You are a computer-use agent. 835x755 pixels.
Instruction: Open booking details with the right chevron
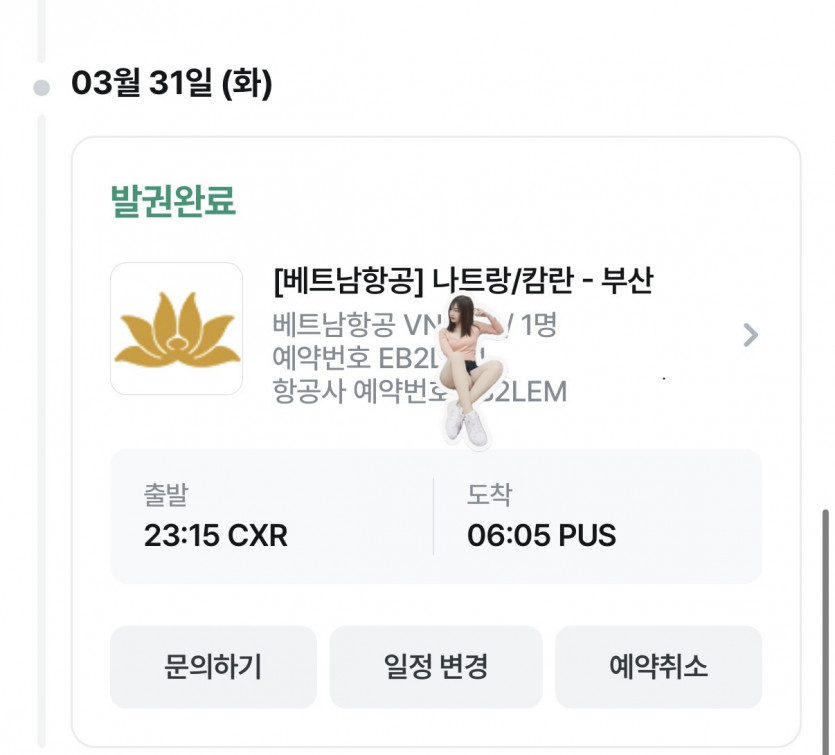point(751,335)
